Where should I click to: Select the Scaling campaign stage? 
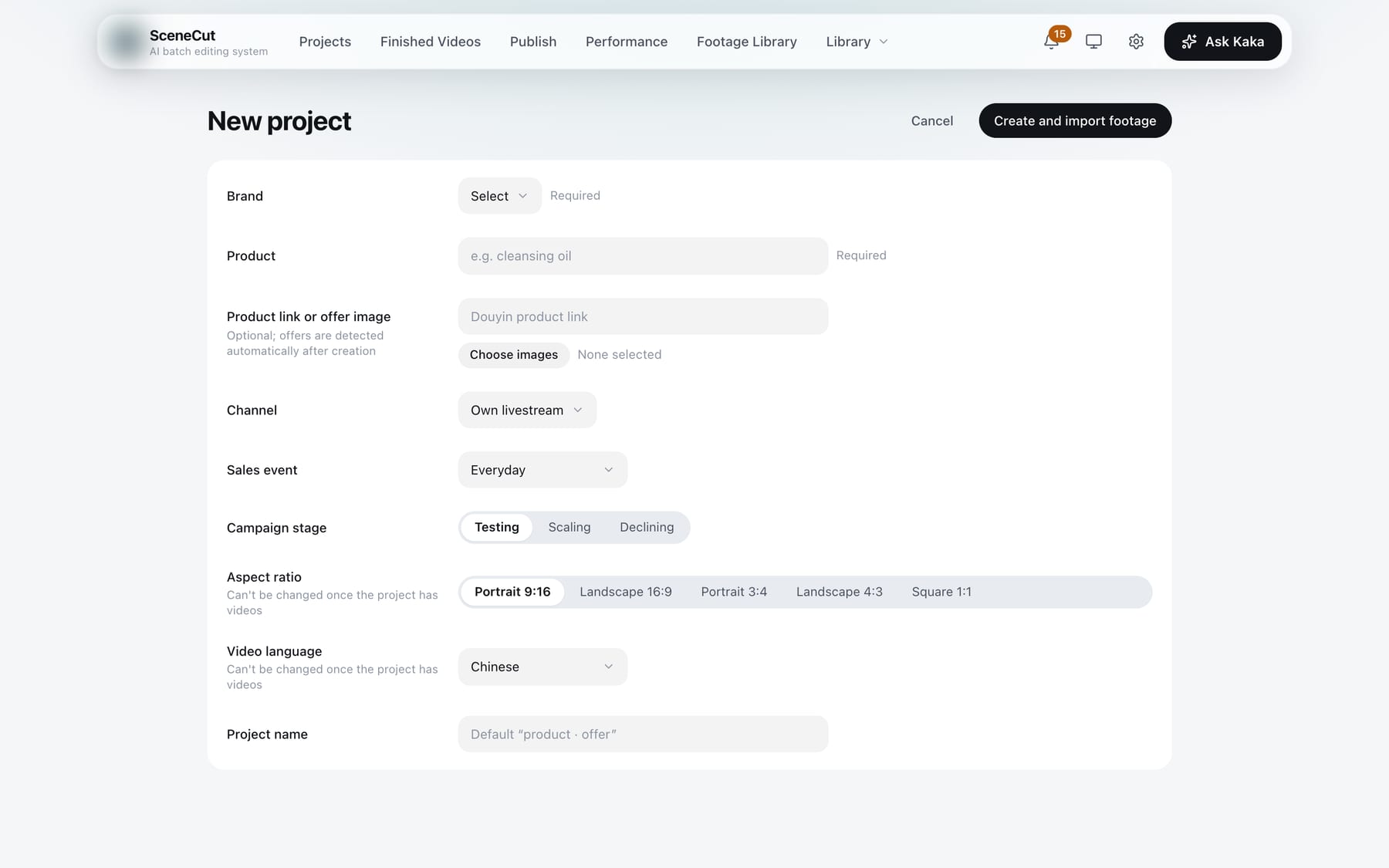569,527
